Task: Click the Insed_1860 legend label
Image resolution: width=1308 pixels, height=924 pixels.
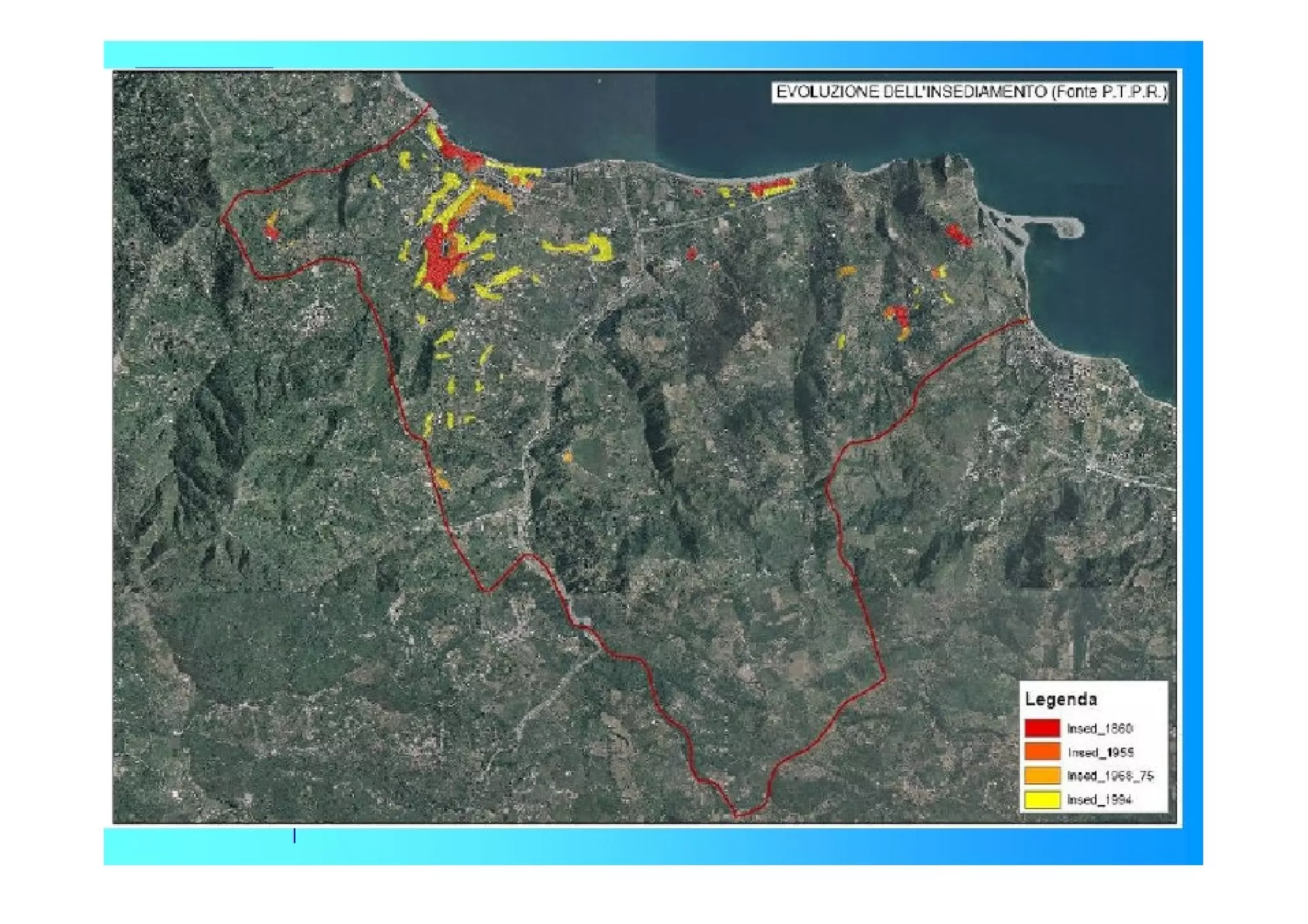Action: point(1099,729)
